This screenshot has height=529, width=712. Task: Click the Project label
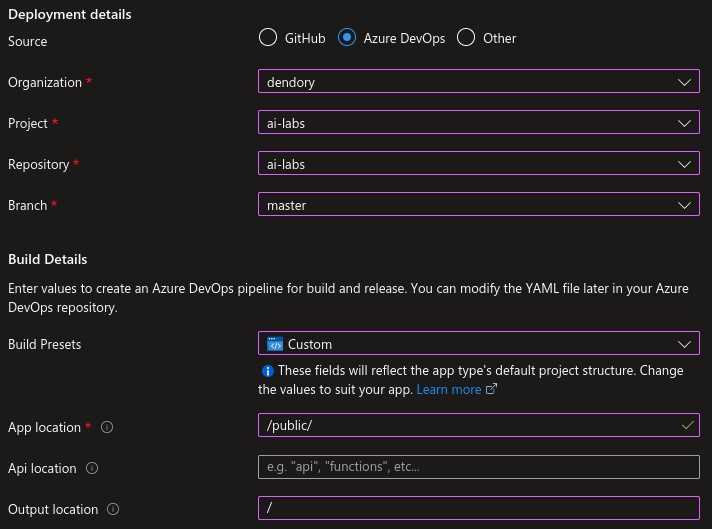pos(28,124)
